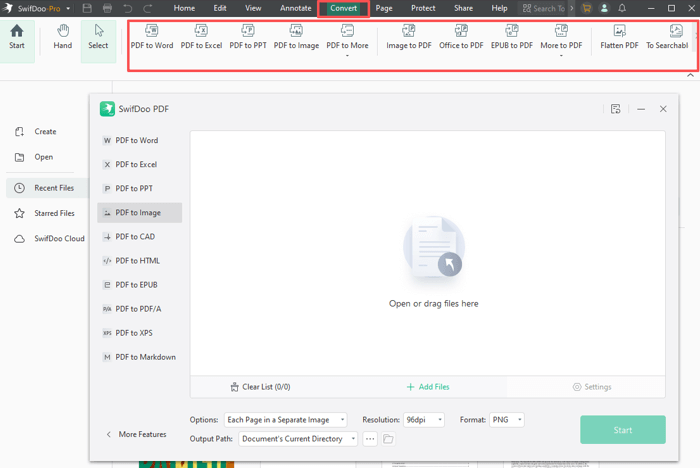Open the SwifDoo Pro app menu dropdown

(x=68, y=8)
